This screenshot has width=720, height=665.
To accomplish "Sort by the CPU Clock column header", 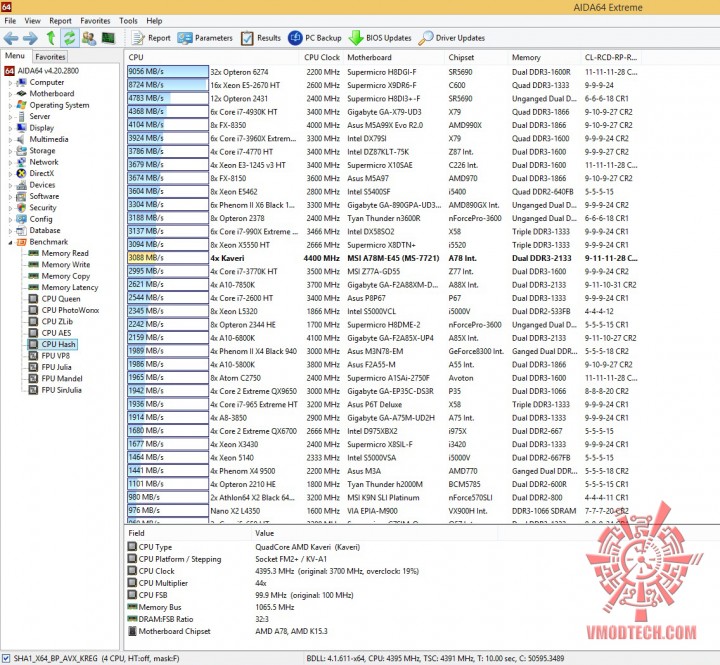I will coord(321,57).
